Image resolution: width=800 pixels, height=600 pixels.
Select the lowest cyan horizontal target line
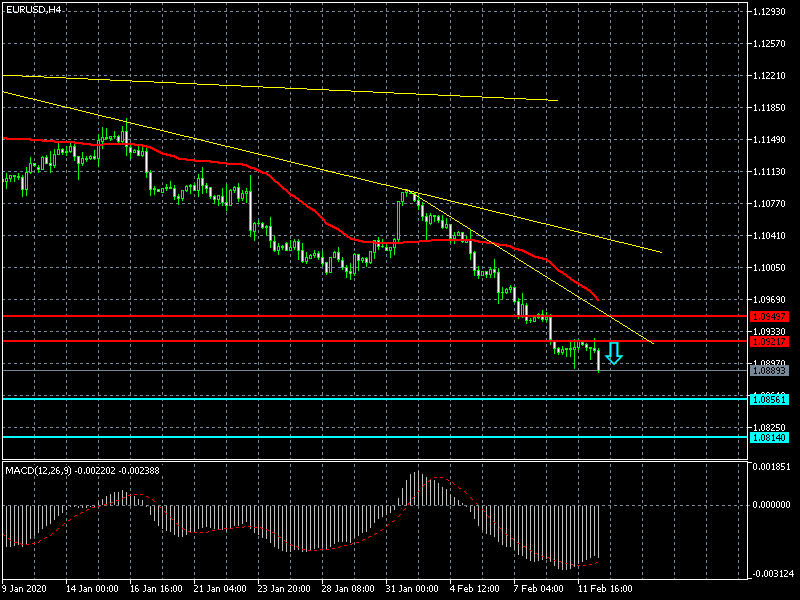pyautogui.click(x=300, y=437)
